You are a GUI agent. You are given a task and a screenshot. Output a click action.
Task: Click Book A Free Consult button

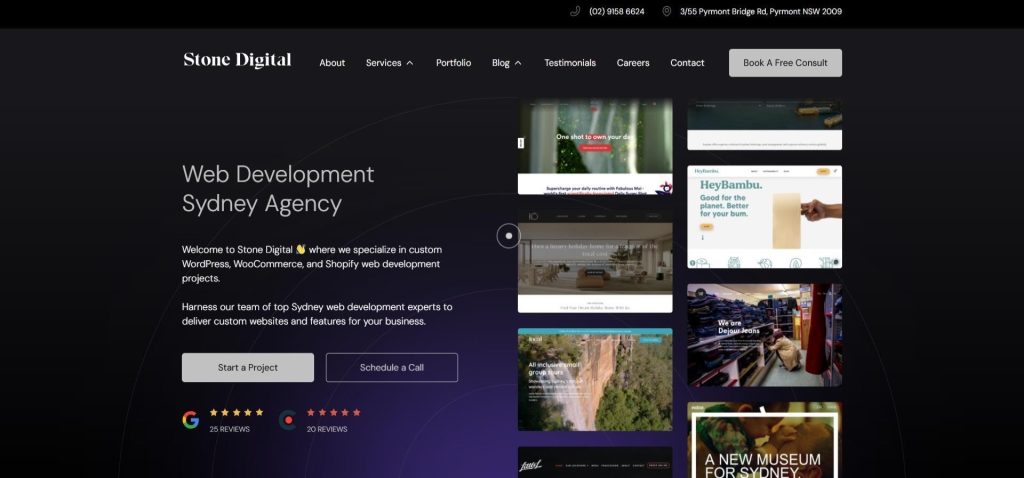[785, 63]
